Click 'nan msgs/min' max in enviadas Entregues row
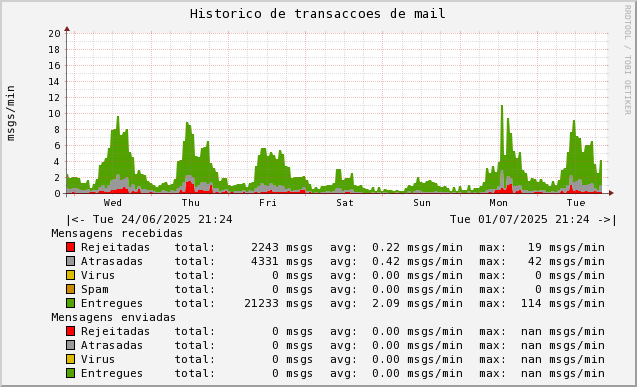 pyautogui.click(x=563, y=373)
